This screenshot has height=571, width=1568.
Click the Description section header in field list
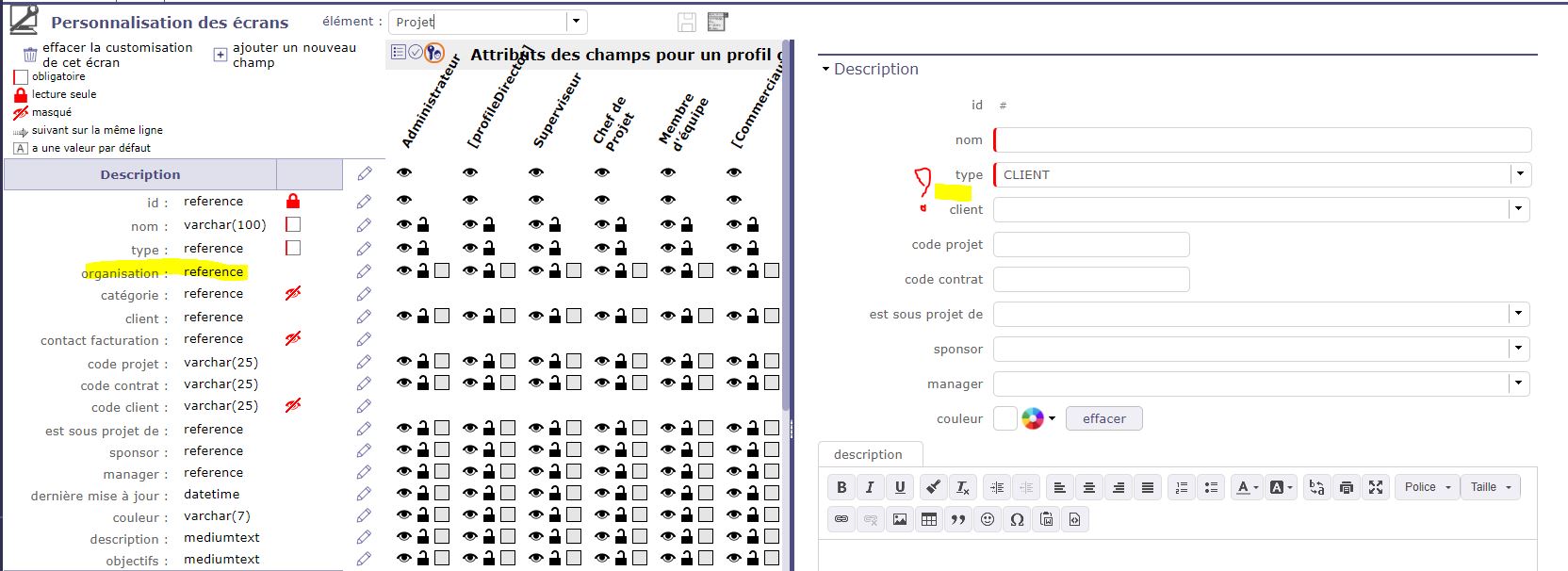click(x=140, y=174)
